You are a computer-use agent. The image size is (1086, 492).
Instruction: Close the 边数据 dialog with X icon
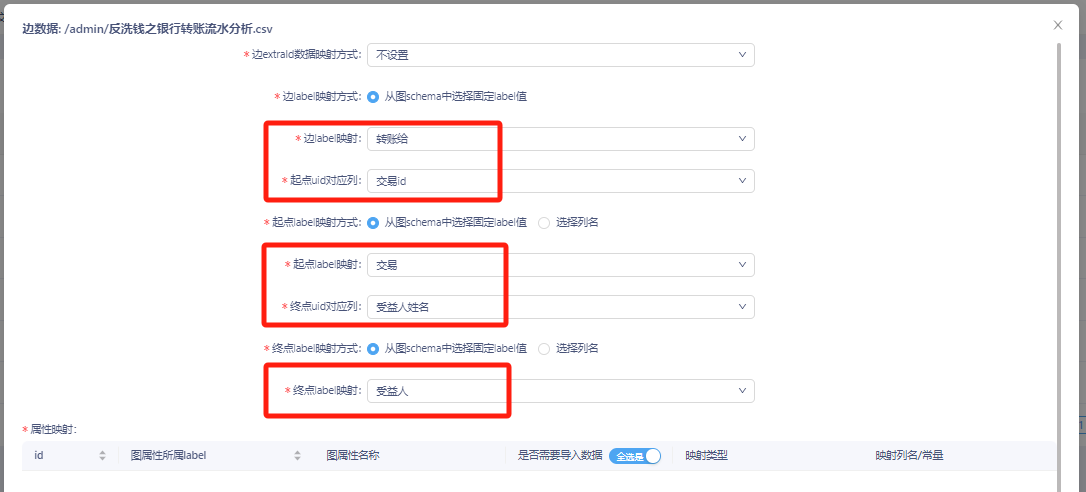pos(1058,25)
